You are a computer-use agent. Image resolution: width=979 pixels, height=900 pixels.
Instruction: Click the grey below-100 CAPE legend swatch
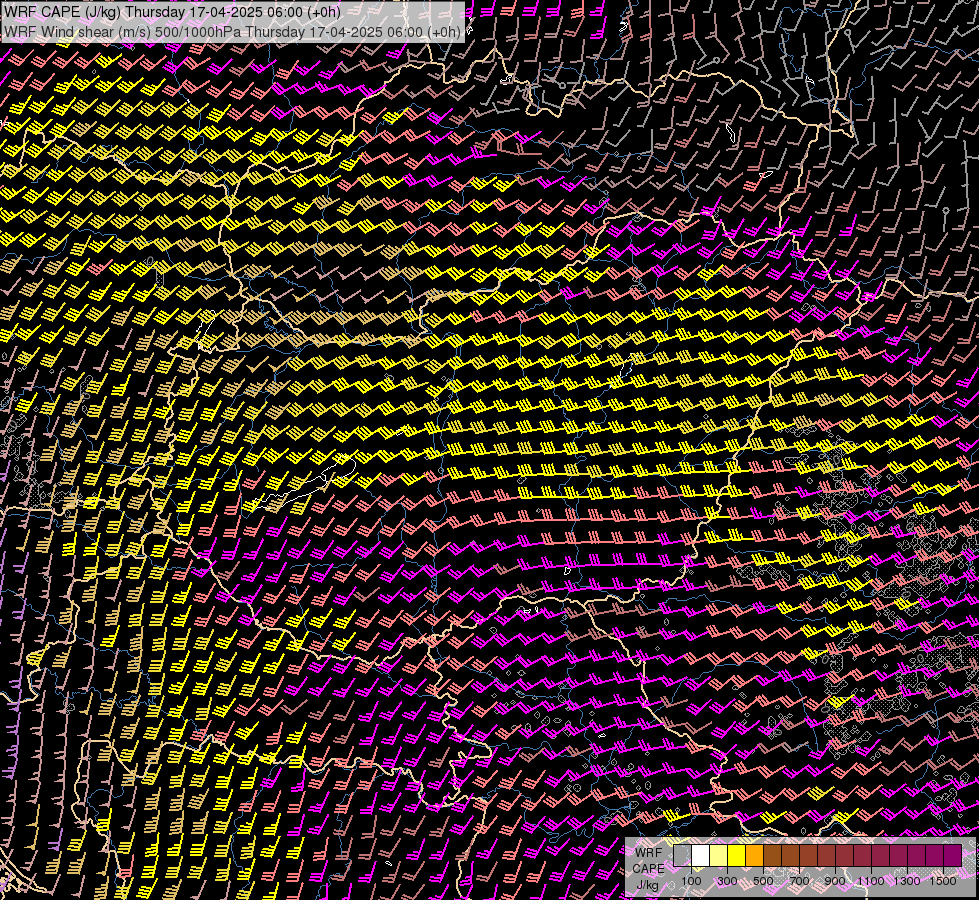pos(682,856)
